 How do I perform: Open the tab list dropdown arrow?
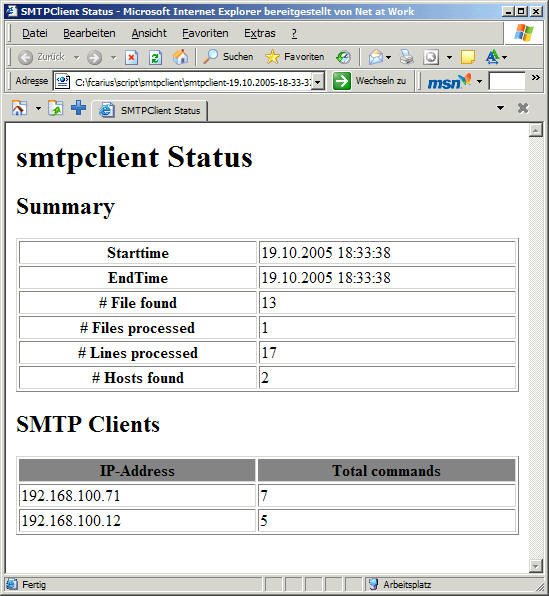(x=500, y=108)
